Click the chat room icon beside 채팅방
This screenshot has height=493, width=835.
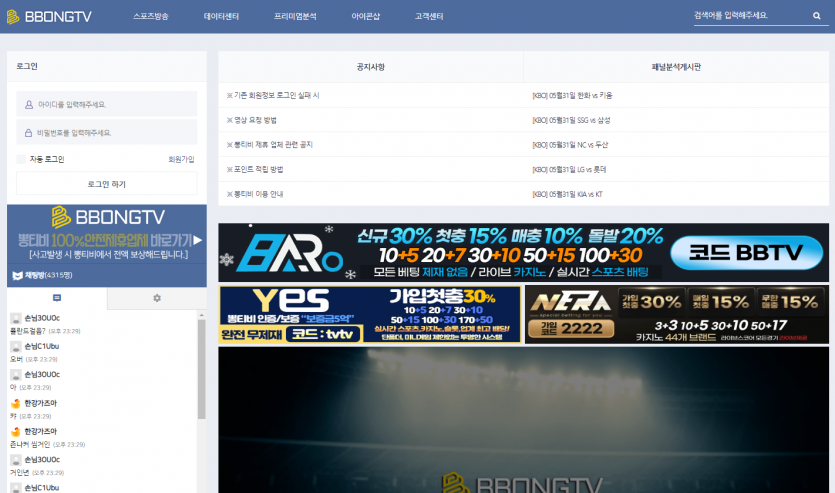point(18,275)
